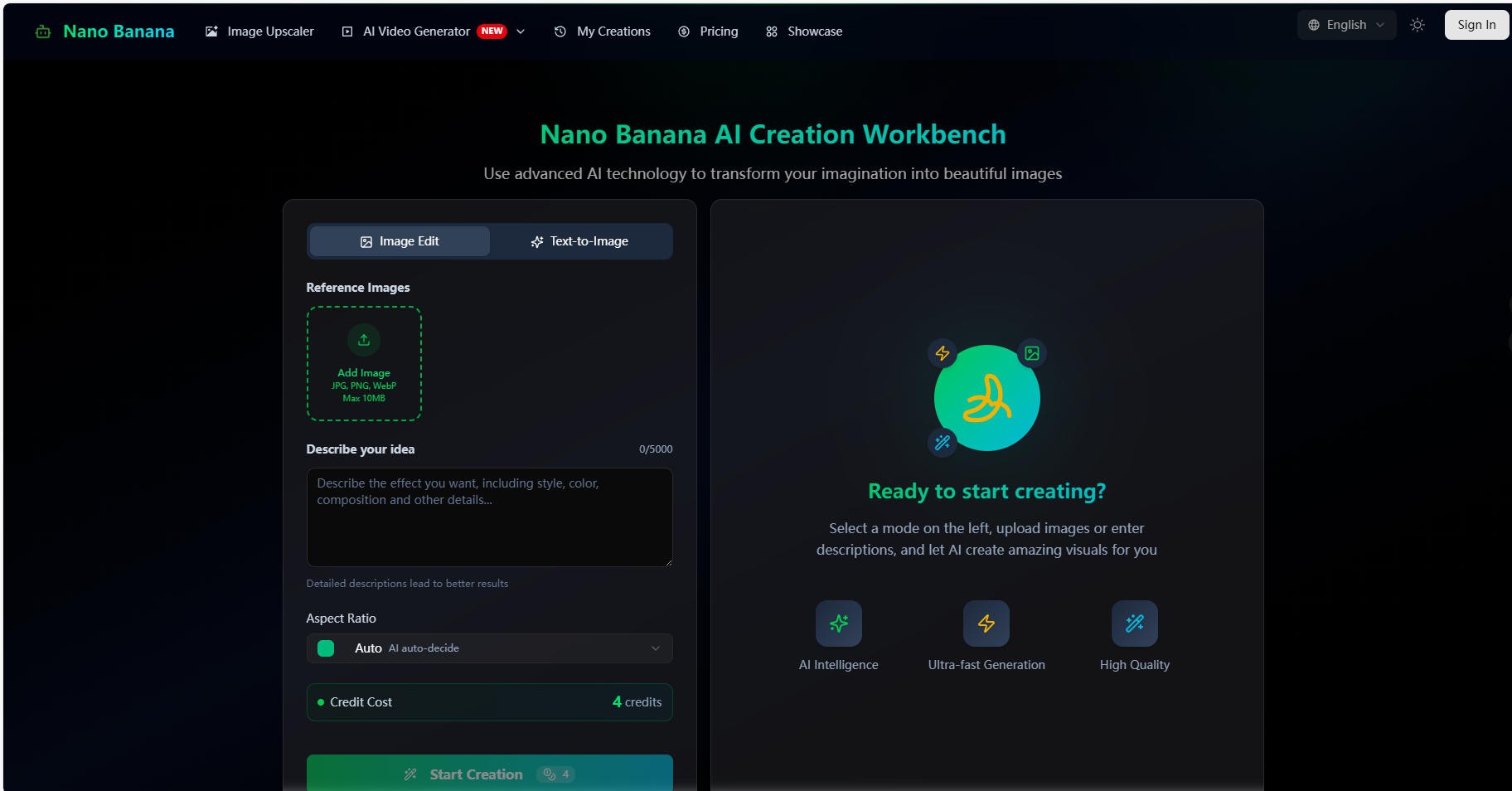This screenshot has height=791, width=1512.
Task: Click the lightning badge above banana logo
Action: (x=943, y=353)
